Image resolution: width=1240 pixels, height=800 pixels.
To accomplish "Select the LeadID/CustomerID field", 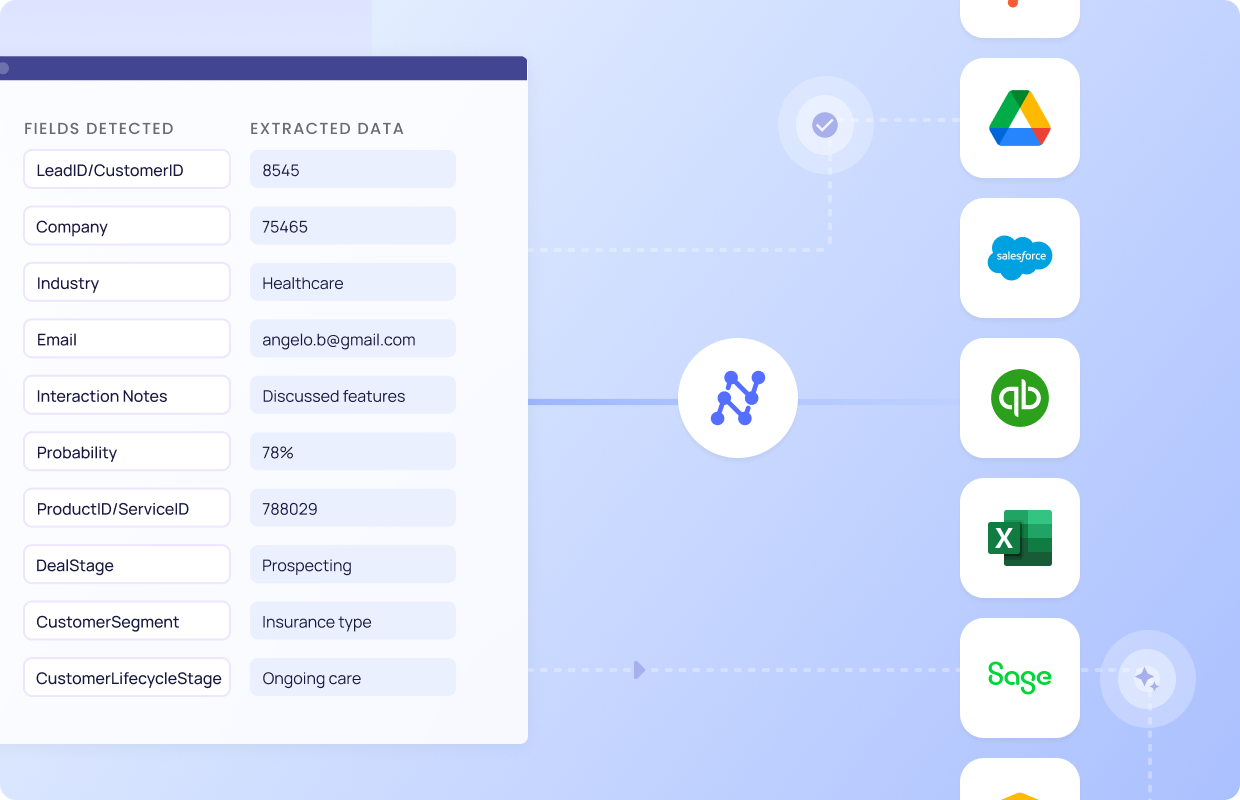I will [x=127, y=169].
